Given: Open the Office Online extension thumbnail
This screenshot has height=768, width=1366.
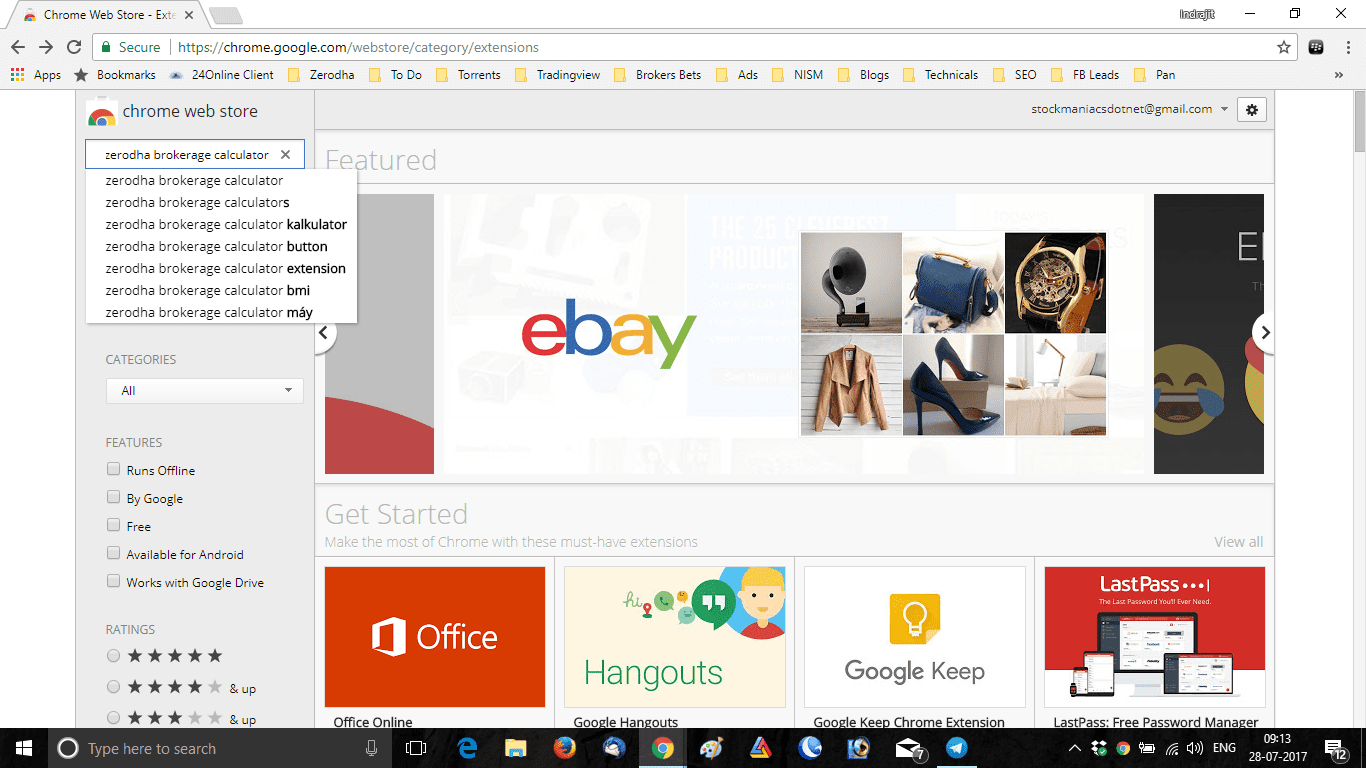Looking at the screenshot, I should [435, 637].
